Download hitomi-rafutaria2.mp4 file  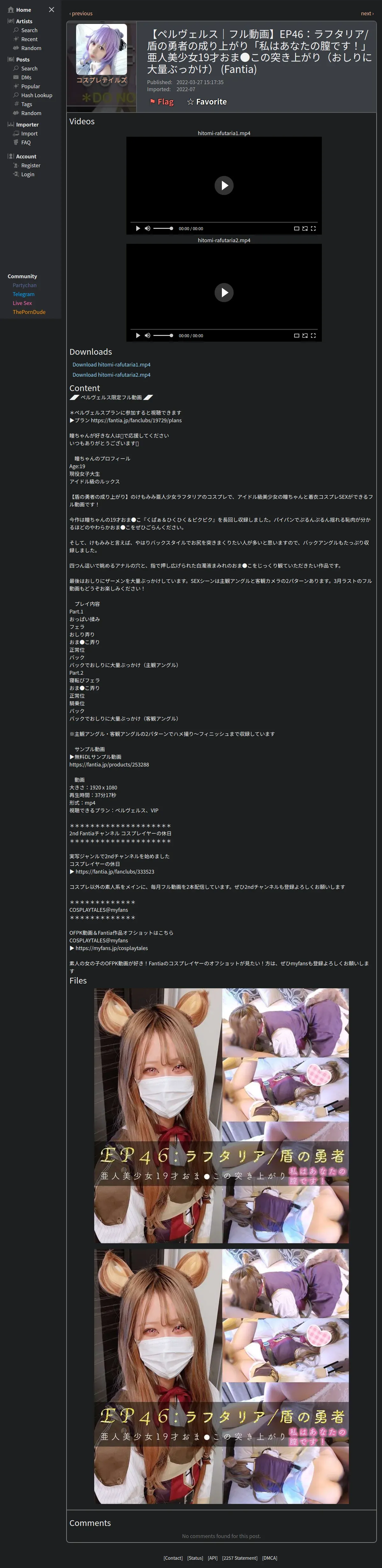pos(111,375)
